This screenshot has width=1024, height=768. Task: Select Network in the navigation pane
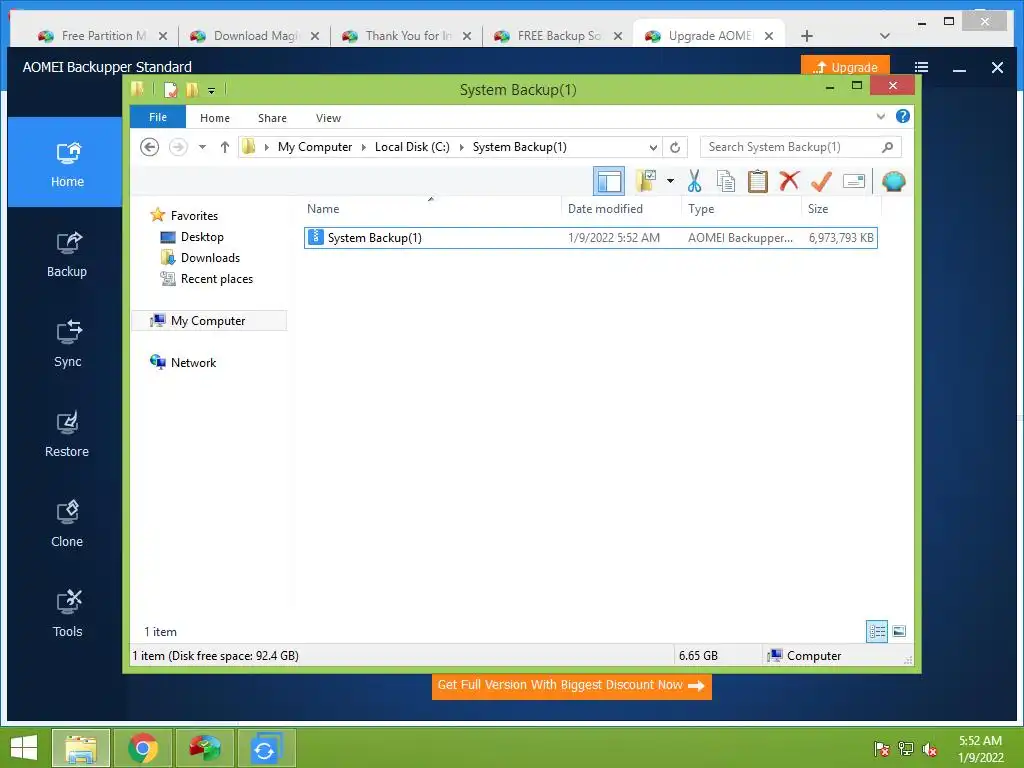tap(184, 362)
